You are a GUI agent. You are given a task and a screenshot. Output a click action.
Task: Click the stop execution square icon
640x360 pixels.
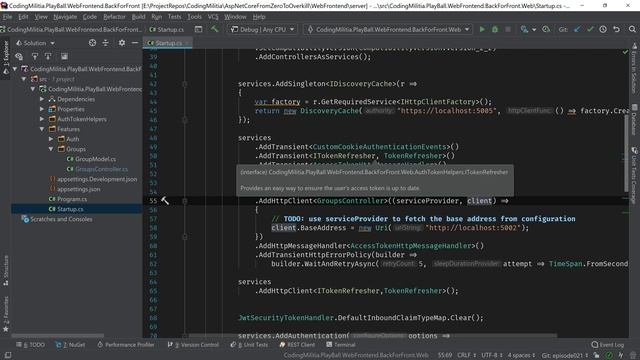(x=508, y=29)
